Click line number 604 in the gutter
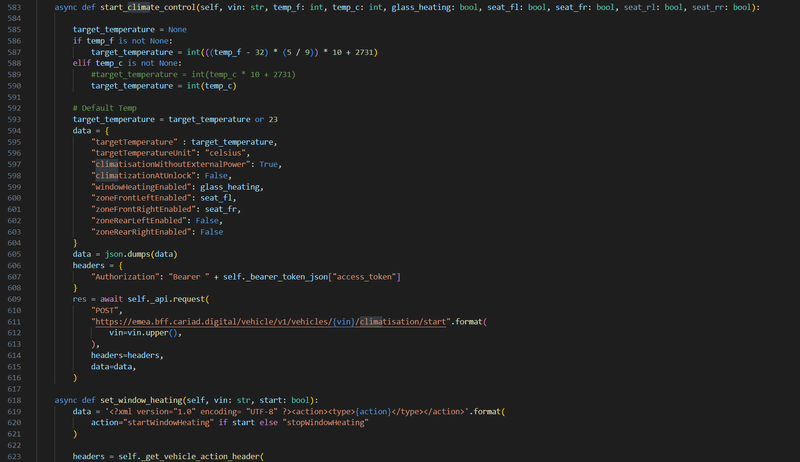The height and width of the screenshot is (462, 800). pyautogui.click(x=14, y=243)
